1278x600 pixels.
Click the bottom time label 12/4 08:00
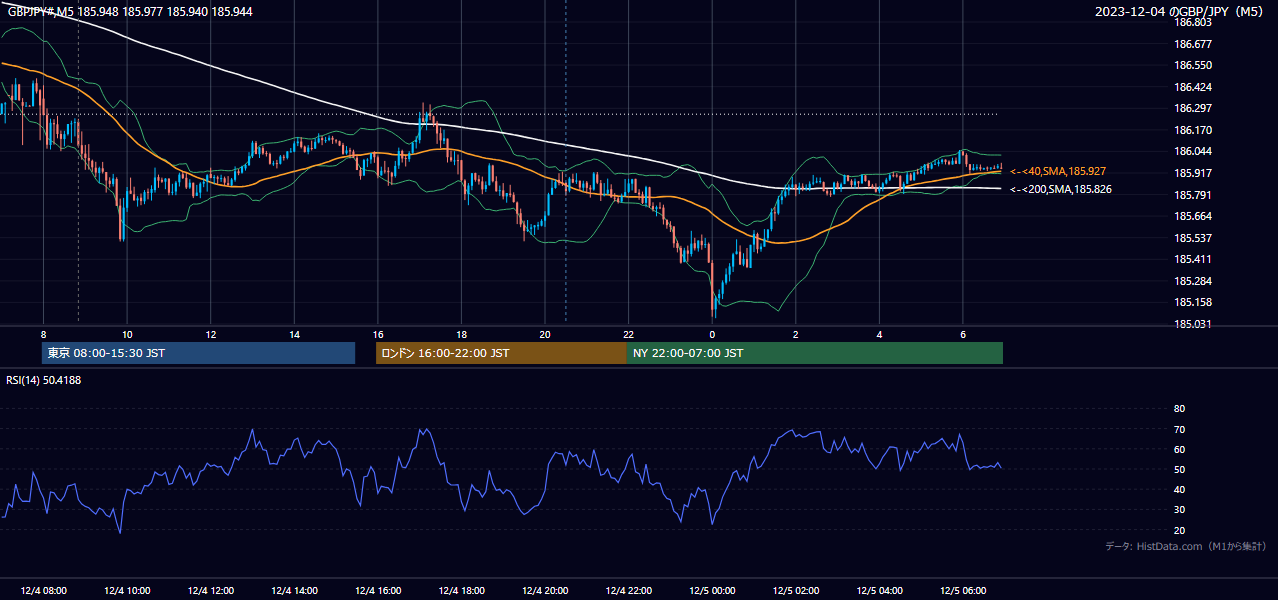pos(43,590)
